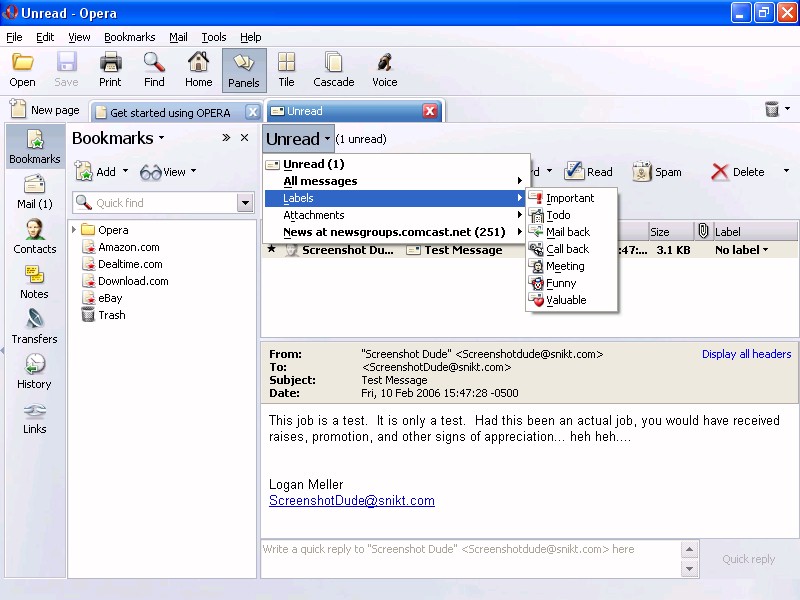This screenshot has height=600, width=800.
Task: Open the Notes panel
Action: click(34, 282)
